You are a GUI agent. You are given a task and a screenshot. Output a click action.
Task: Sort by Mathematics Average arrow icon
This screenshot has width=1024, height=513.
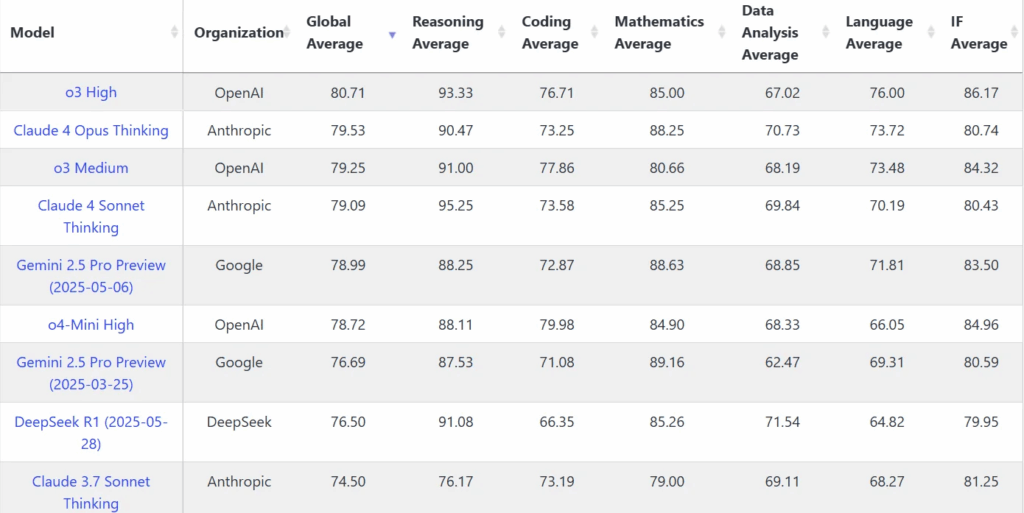[x=722, y=32]
